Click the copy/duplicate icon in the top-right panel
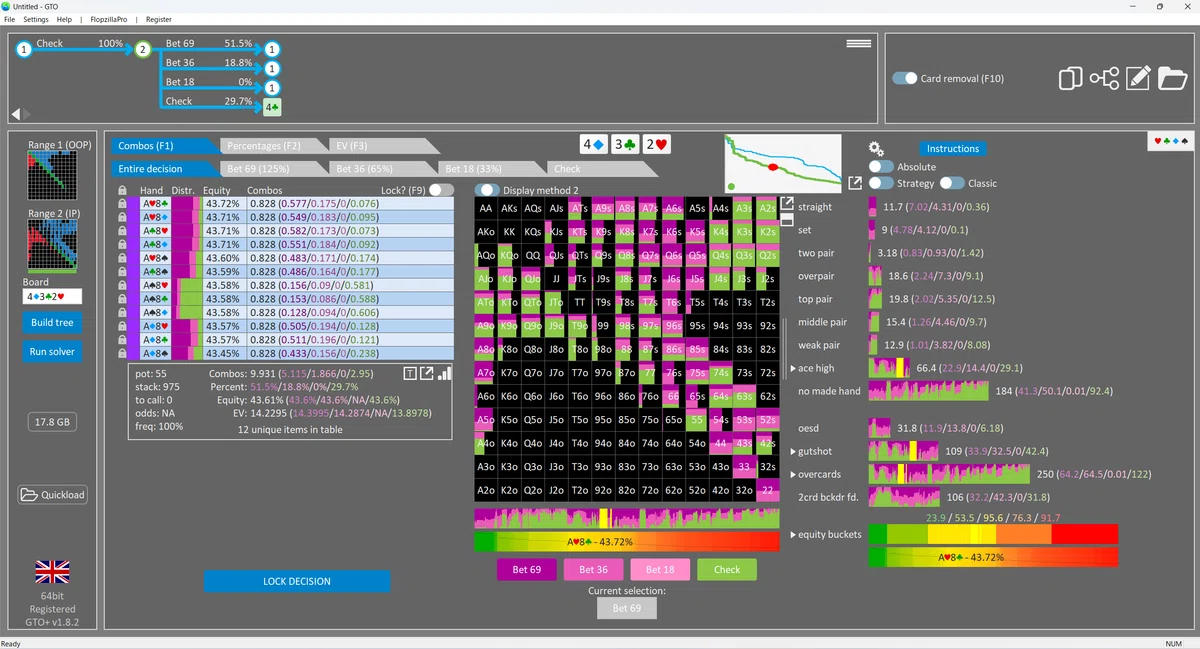Image resolution: width=1200 pixels, height=649 pixels. (1070, 78)
